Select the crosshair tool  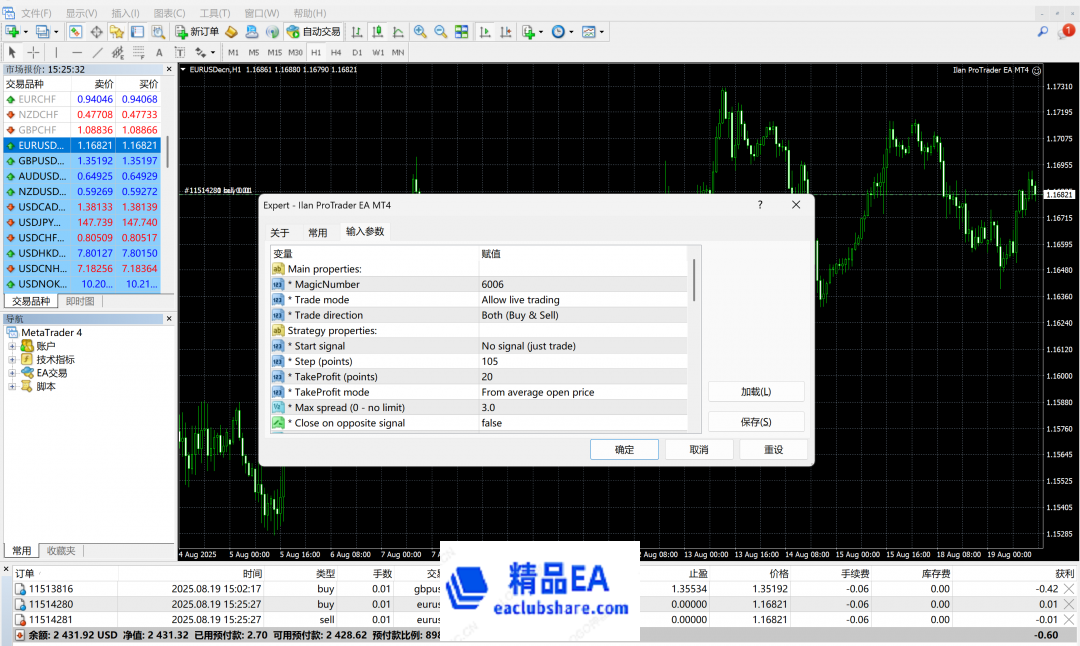tap(33, 52)
